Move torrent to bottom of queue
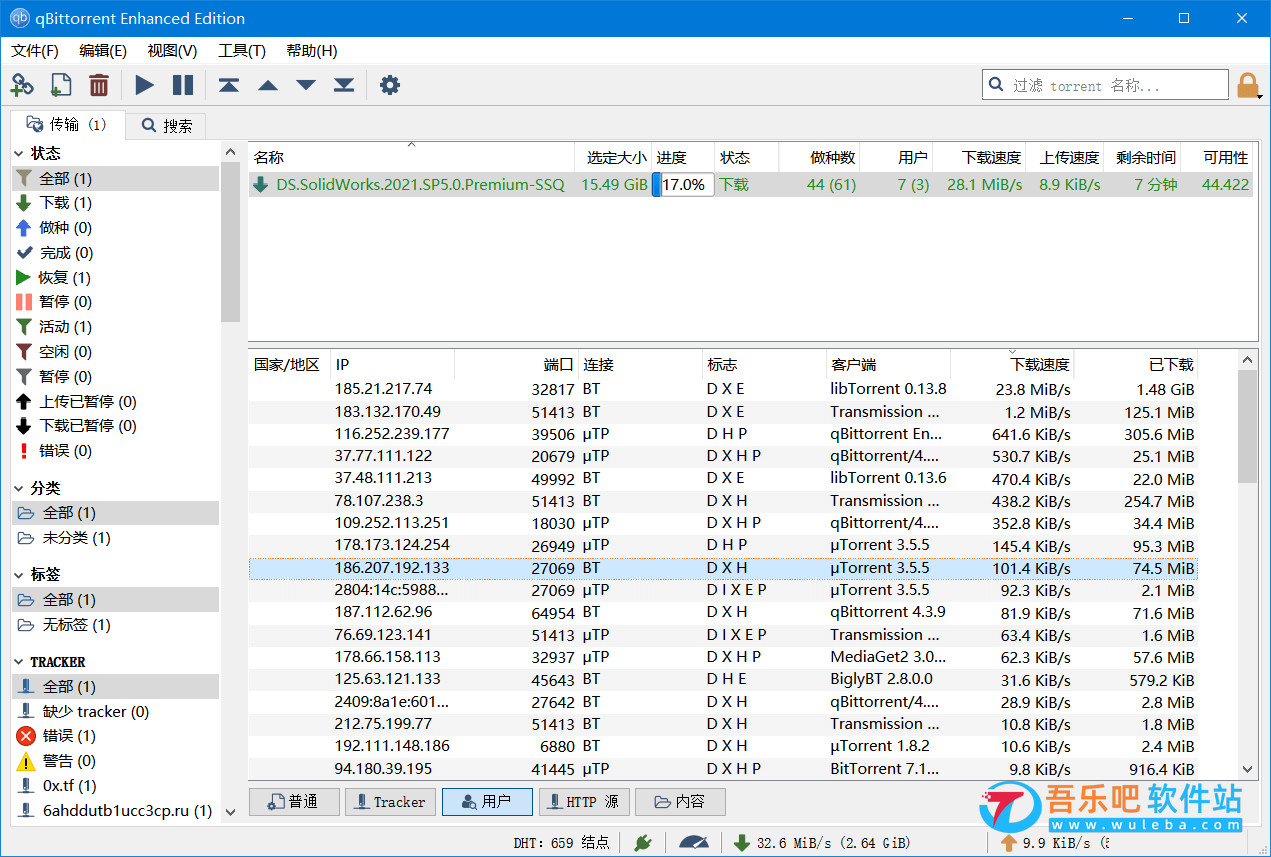This screenshot has height=857, width=1271. point(344,85)
